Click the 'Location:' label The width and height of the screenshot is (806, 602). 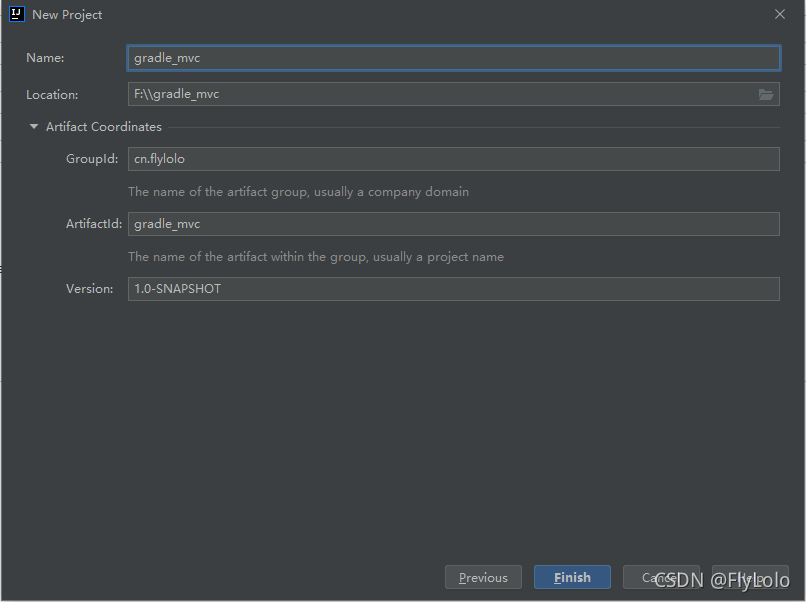click(52, 95)
